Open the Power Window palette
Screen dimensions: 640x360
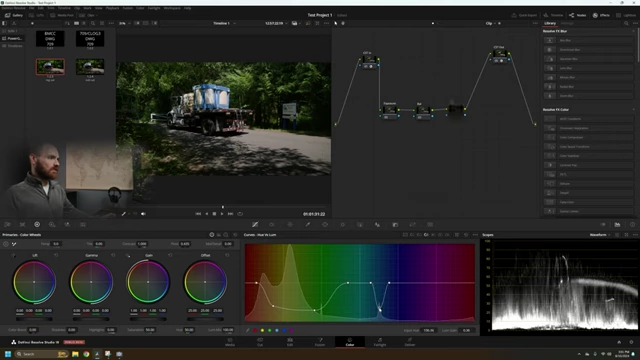pos(325,224)
